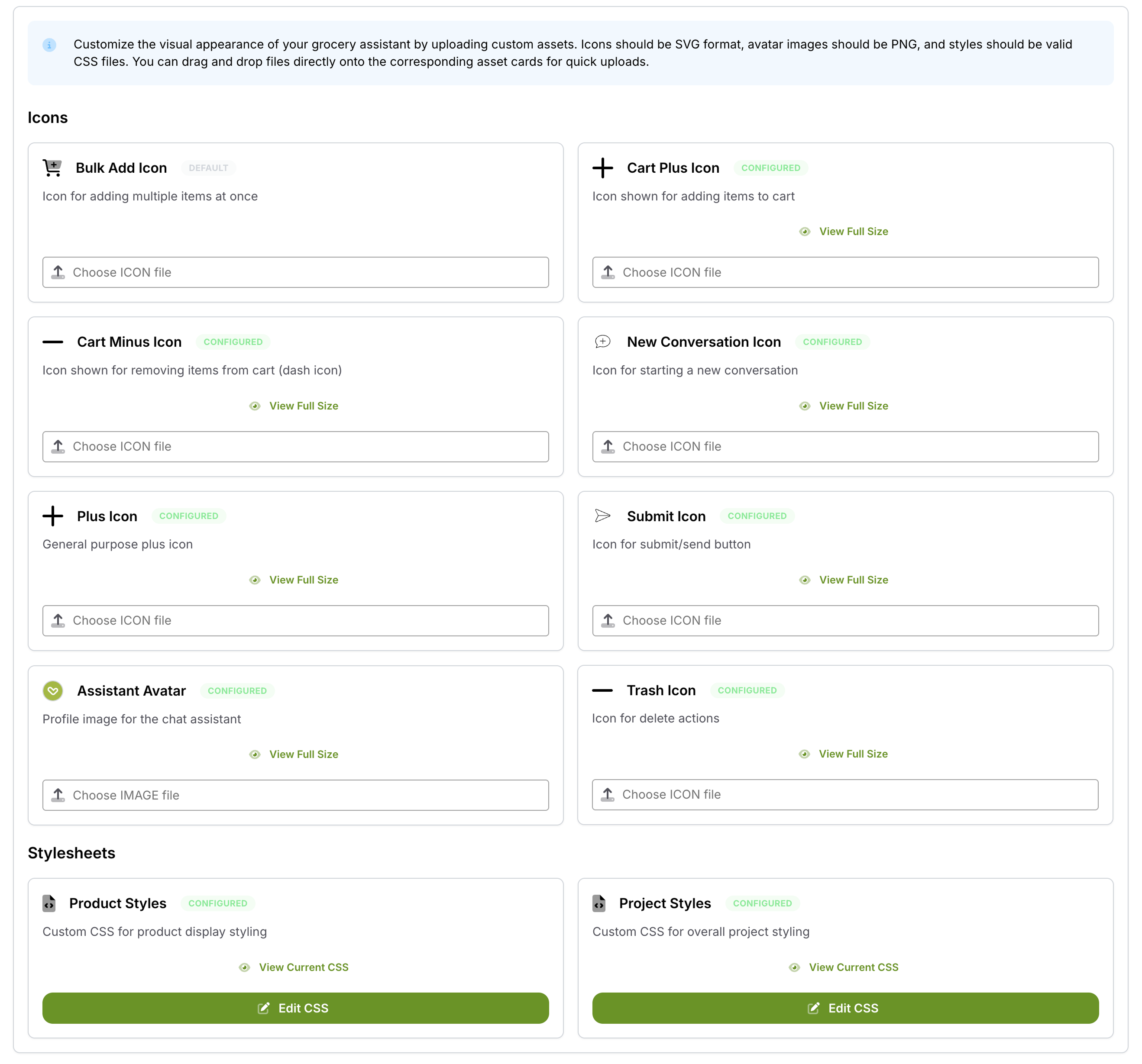Upload ICON file for Trash Icon
This screenshot has height=1064, width=1142.
pyautogui.click(x=844, y=794)
